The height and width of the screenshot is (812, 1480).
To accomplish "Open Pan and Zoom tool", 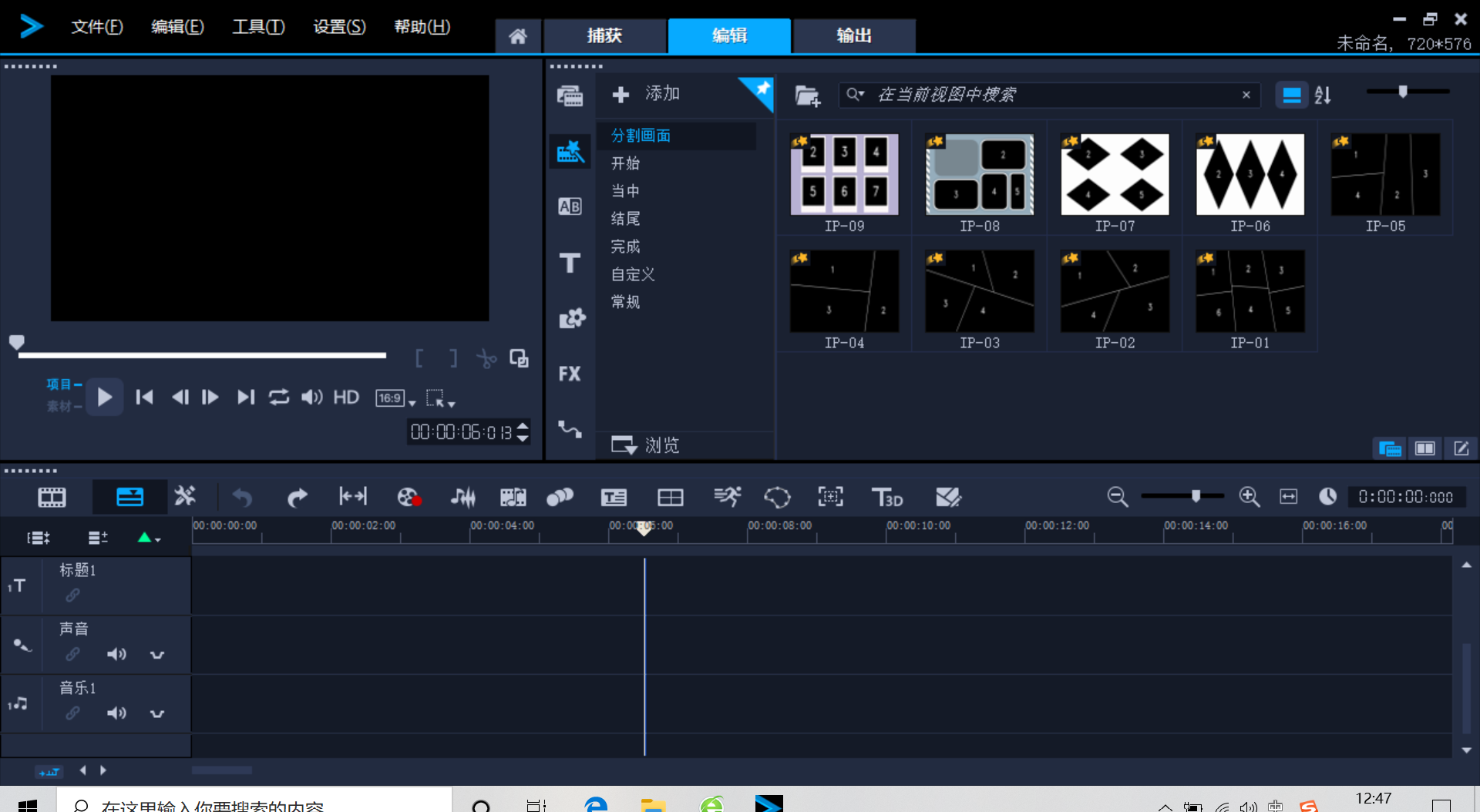I will [x=830, y=497].
